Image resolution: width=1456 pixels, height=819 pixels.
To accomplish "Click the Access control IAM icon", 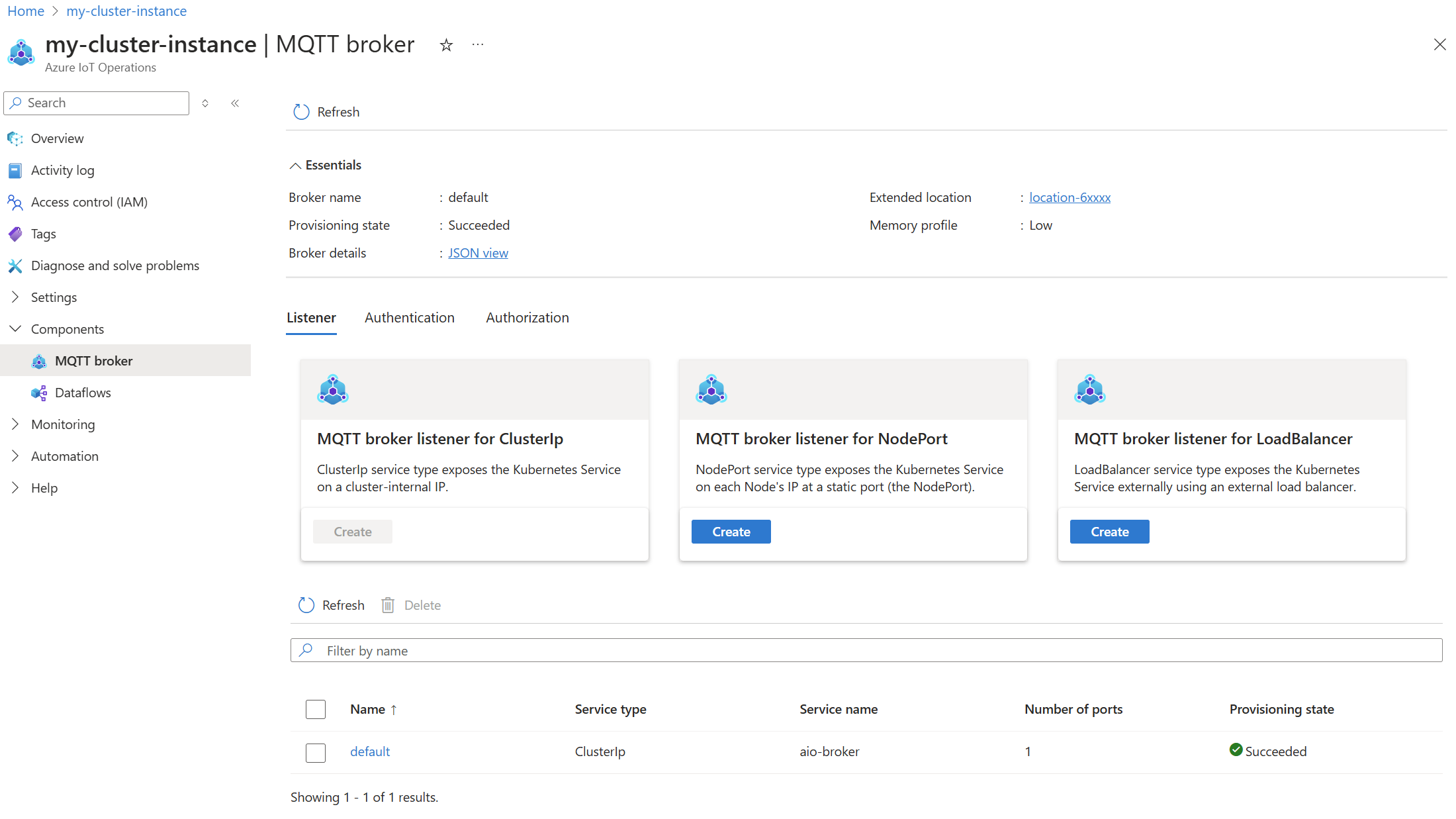I will click(x=16, y=201).
